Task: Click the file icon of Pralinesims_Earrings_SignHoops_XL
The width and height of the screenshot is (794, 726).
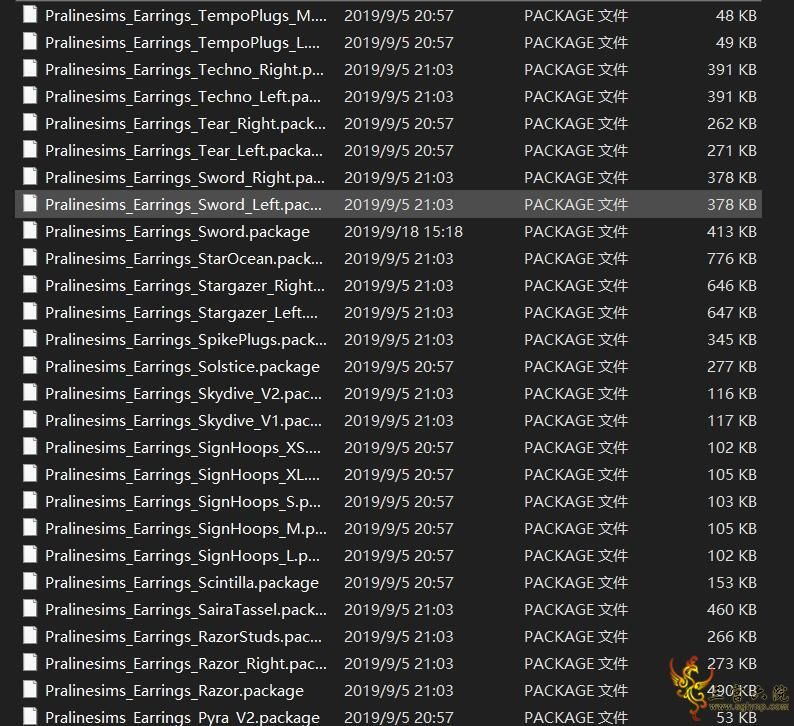Action: tap(30, 474)
